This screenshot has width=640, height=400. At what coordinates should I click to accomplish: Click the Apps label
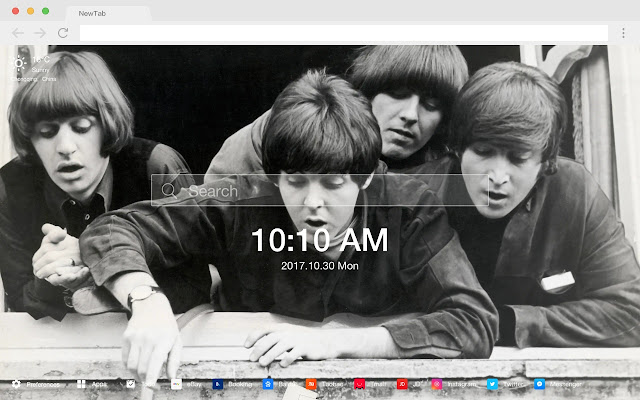click(x=99, y=384)
